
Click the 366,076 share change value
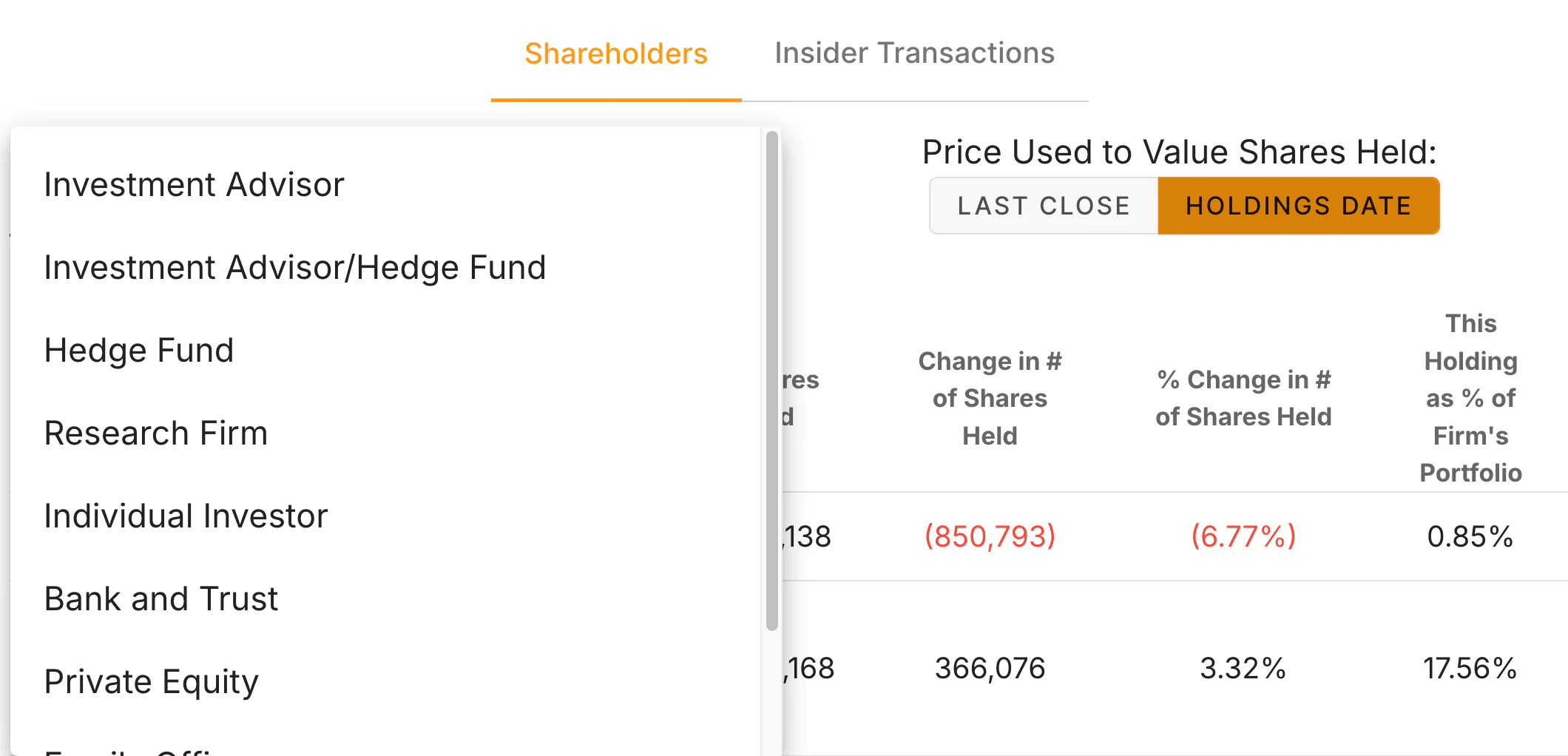[x=990, y=668]
